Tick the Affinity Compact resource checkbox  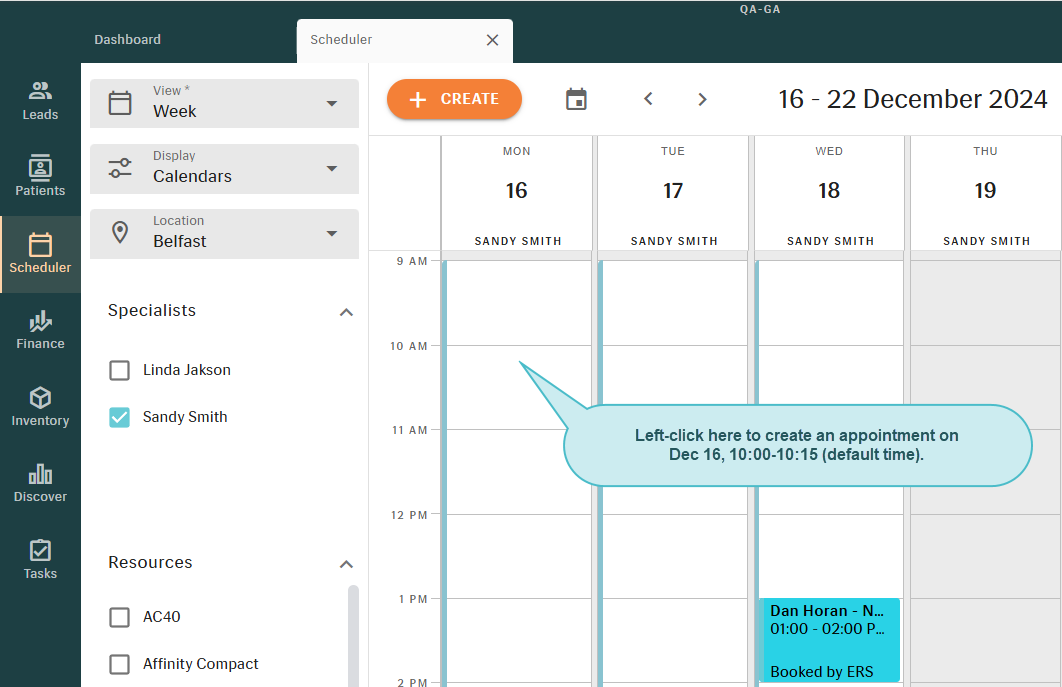tap(120, 665)
